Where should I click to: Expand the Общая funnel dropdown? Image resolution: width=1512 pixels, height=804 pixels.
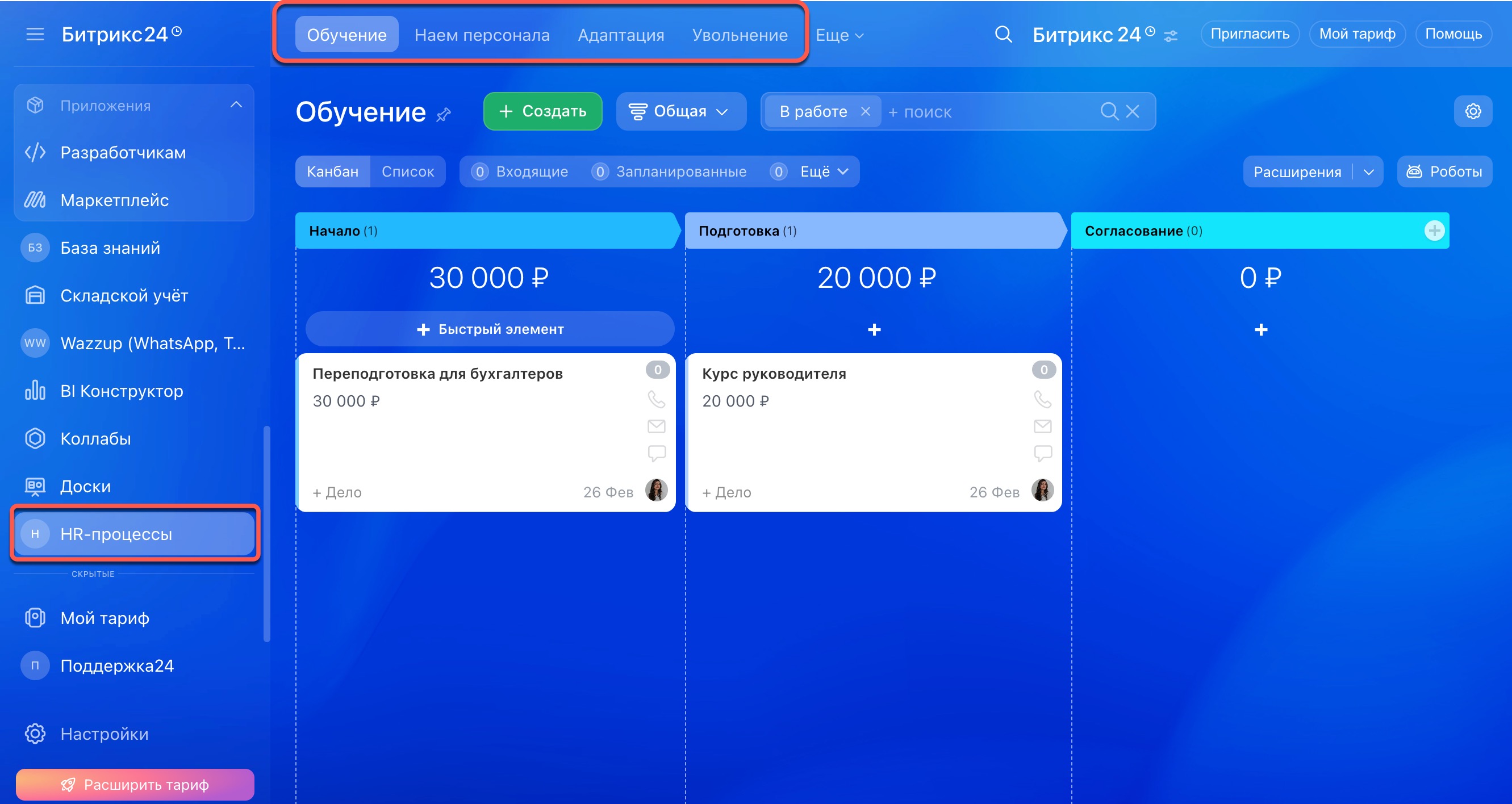[680, 111]
